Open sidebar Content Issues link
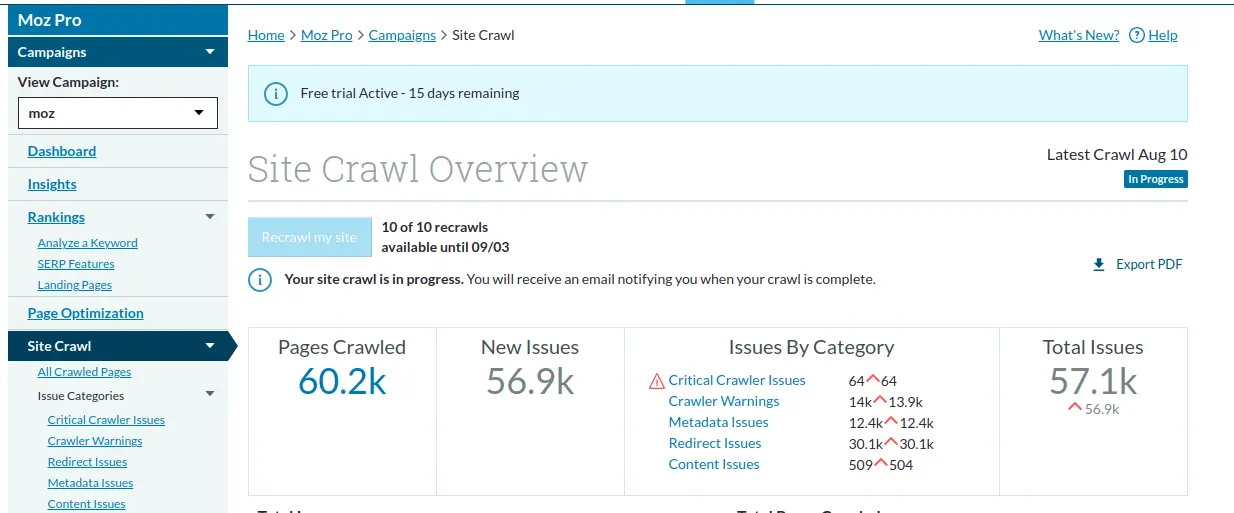 click(87, 504)
